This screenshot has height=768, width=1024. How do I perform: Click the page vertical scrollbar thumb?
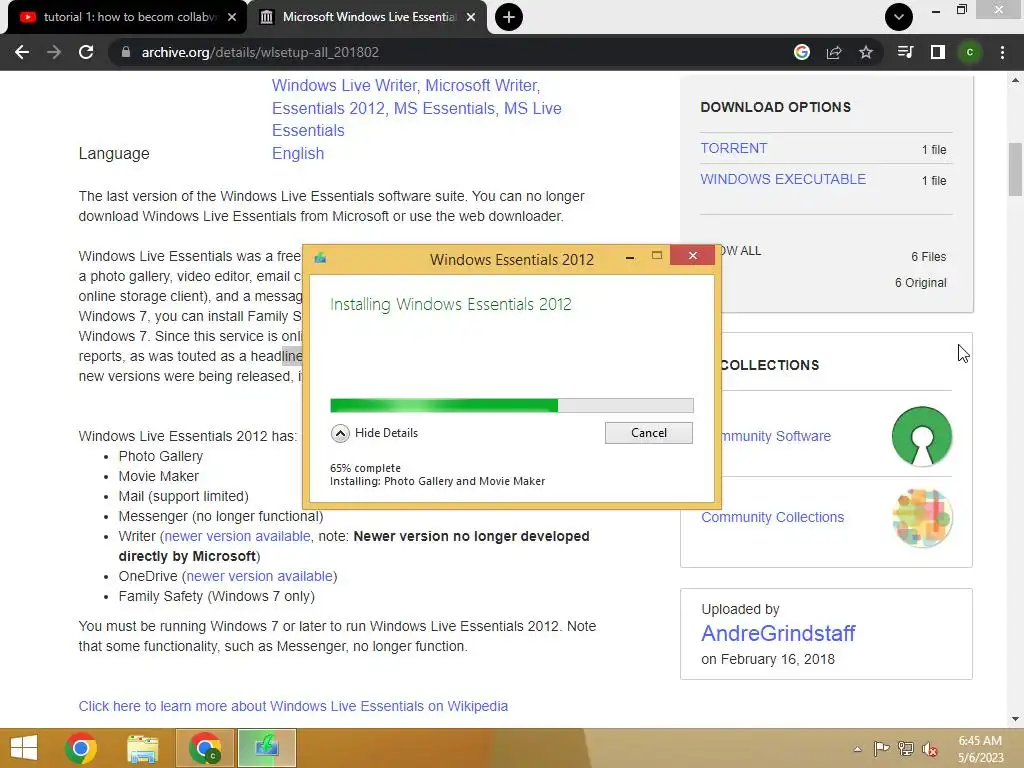click(1015, 169)
